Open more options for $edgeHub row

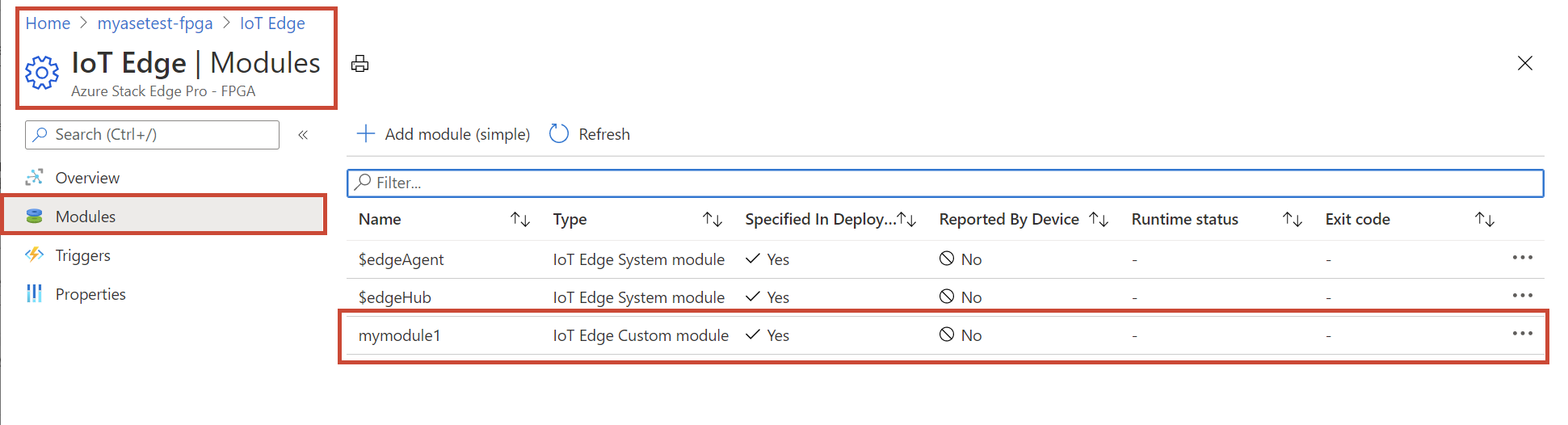click(x=1522, y=296)
